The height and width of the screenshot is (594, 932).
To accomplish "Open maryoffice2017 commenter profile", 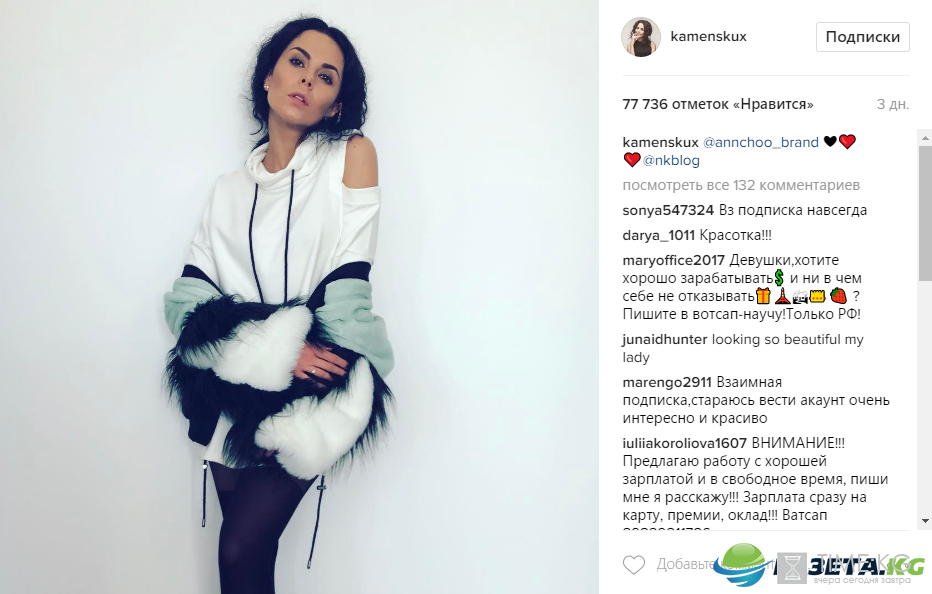I will click(673, 260).
